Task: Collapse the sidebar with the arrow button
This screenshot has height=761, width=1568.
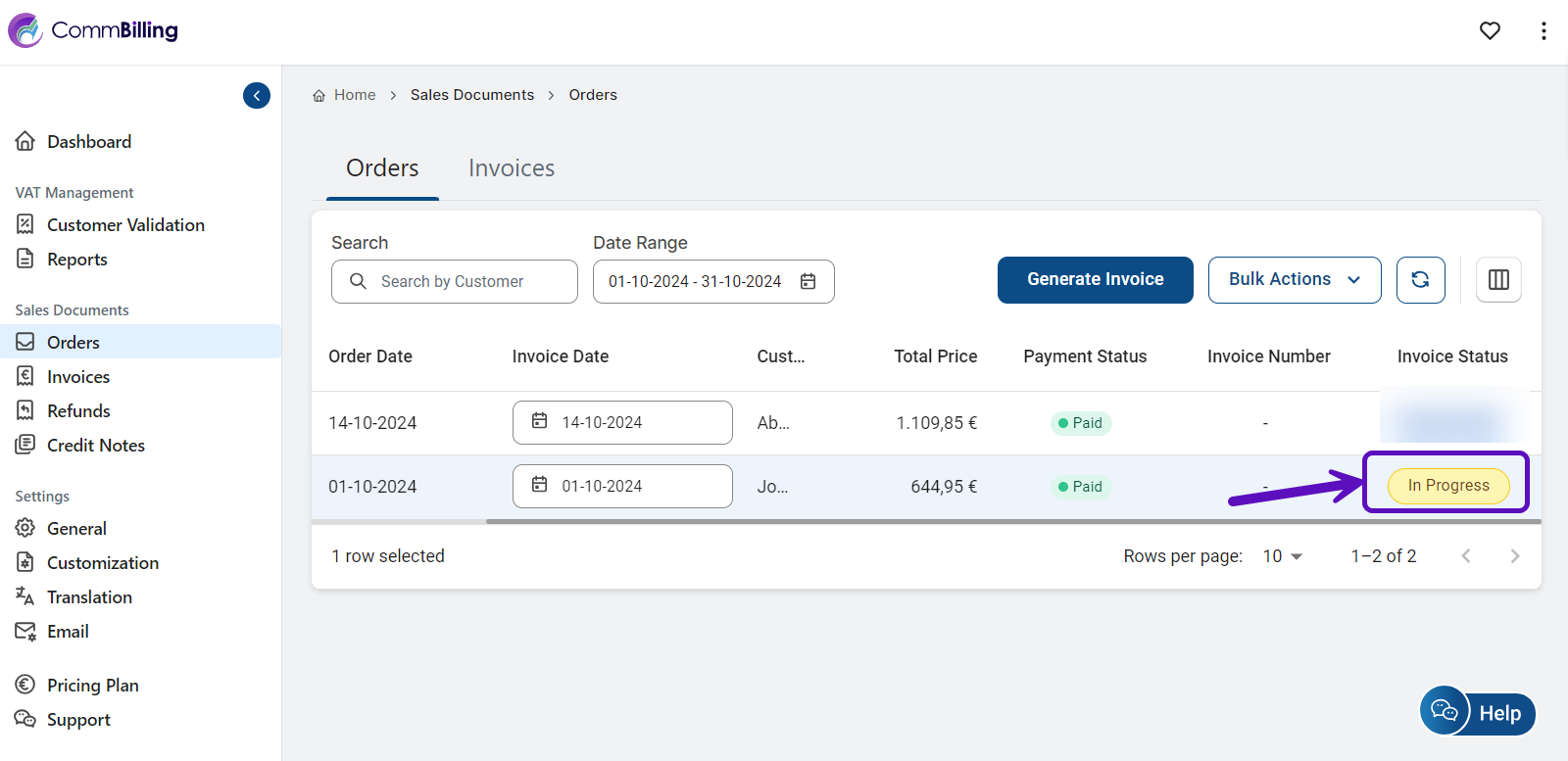Action: [x=257, y=95]
